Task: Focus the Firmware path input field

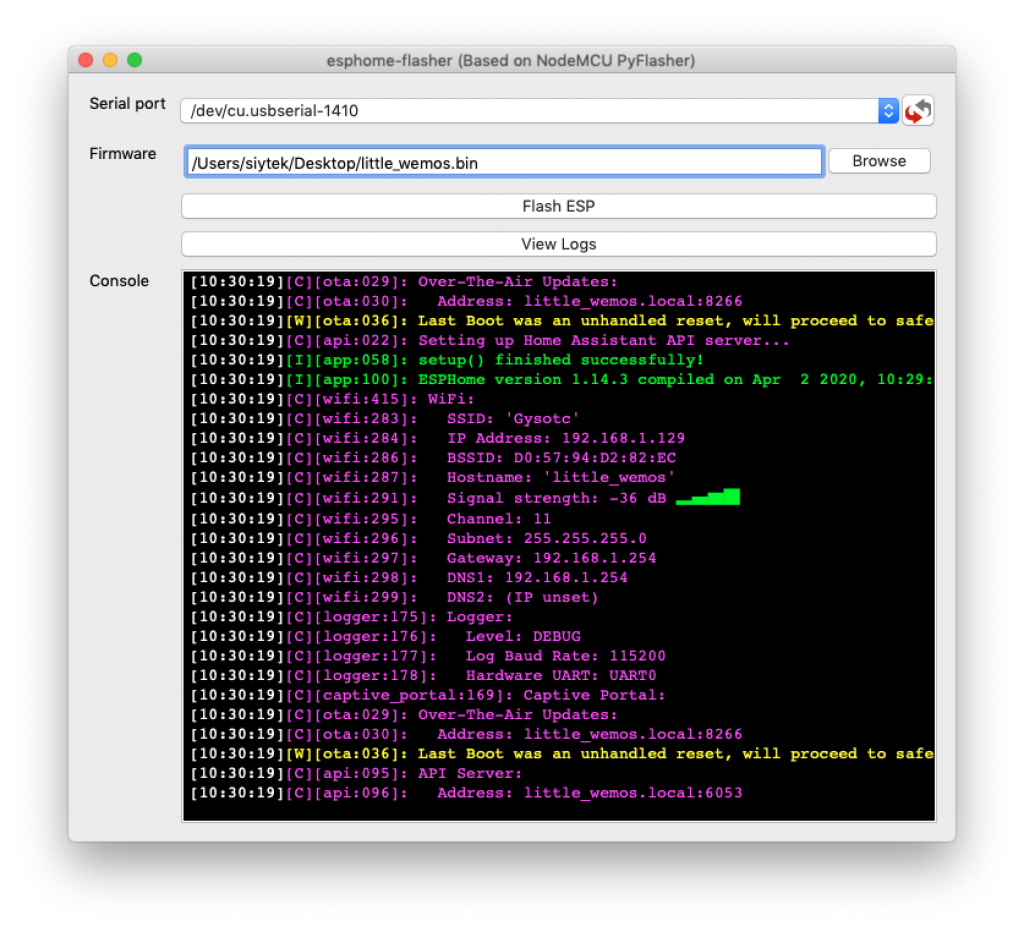Action: coord(504,162)
